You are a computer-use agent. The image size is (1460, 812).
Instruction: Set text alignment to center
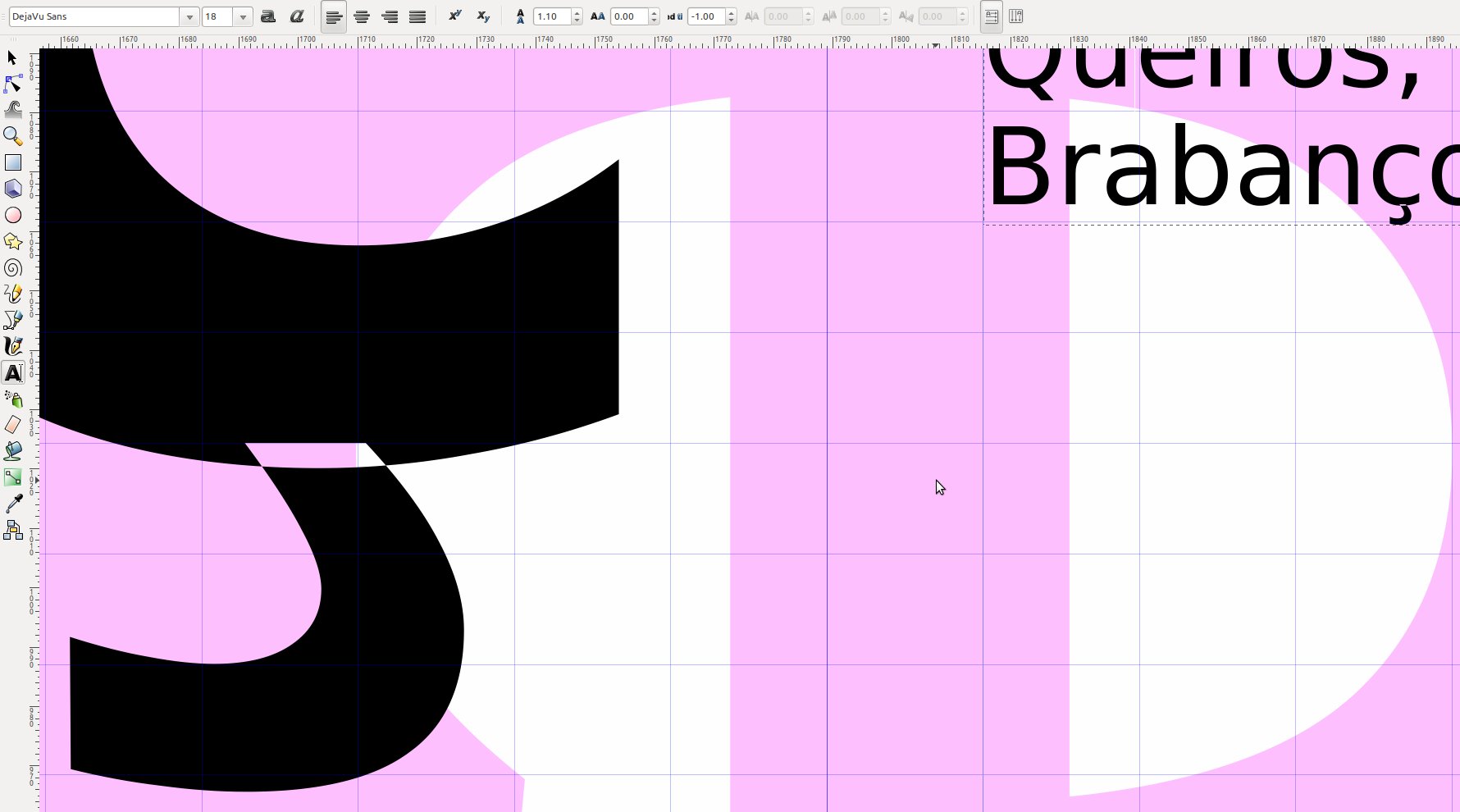click(x=362, y=16)
